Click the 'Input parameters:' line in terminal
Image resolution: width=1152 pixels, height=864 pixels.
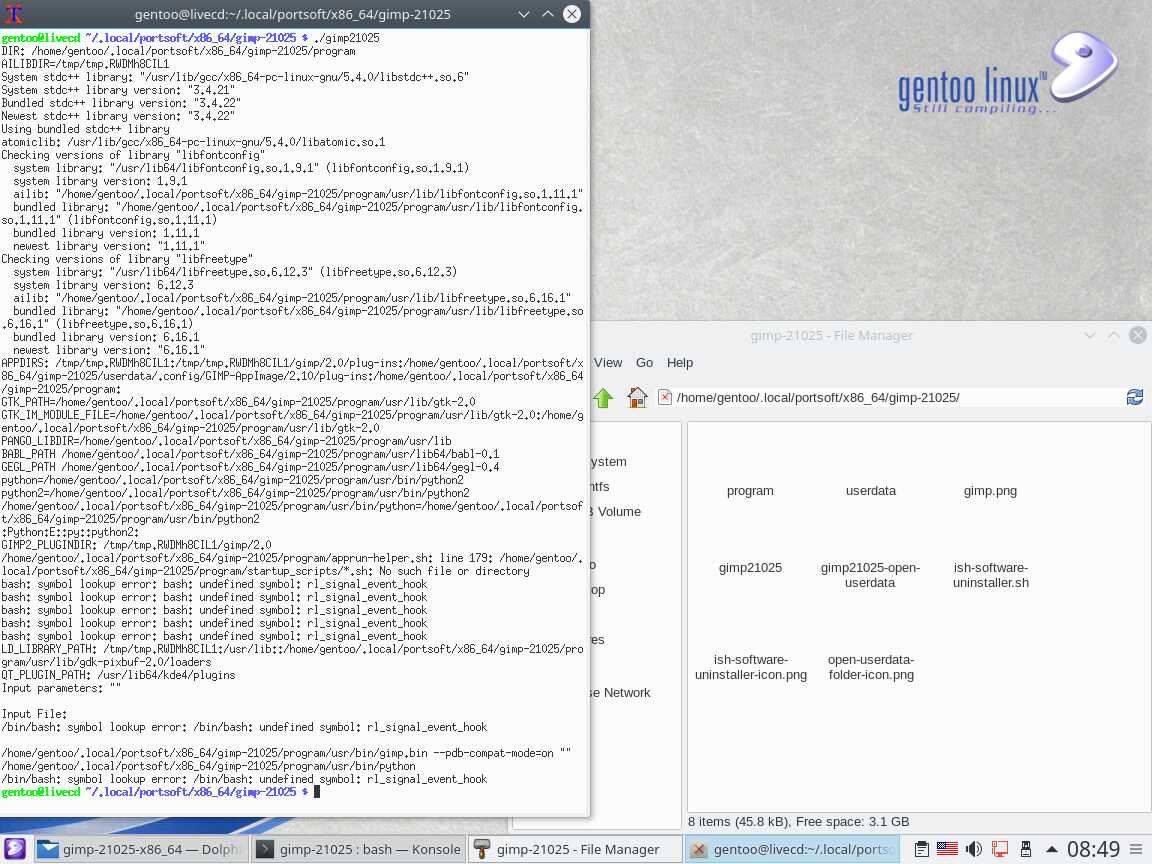(61, 688)
